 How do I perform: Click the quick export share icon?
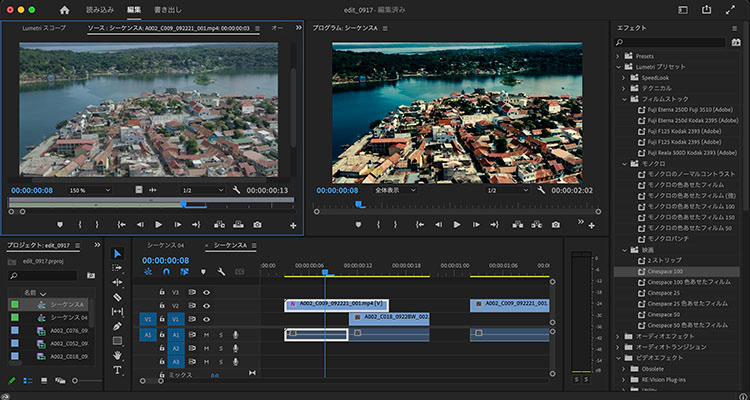pos(706,10)
